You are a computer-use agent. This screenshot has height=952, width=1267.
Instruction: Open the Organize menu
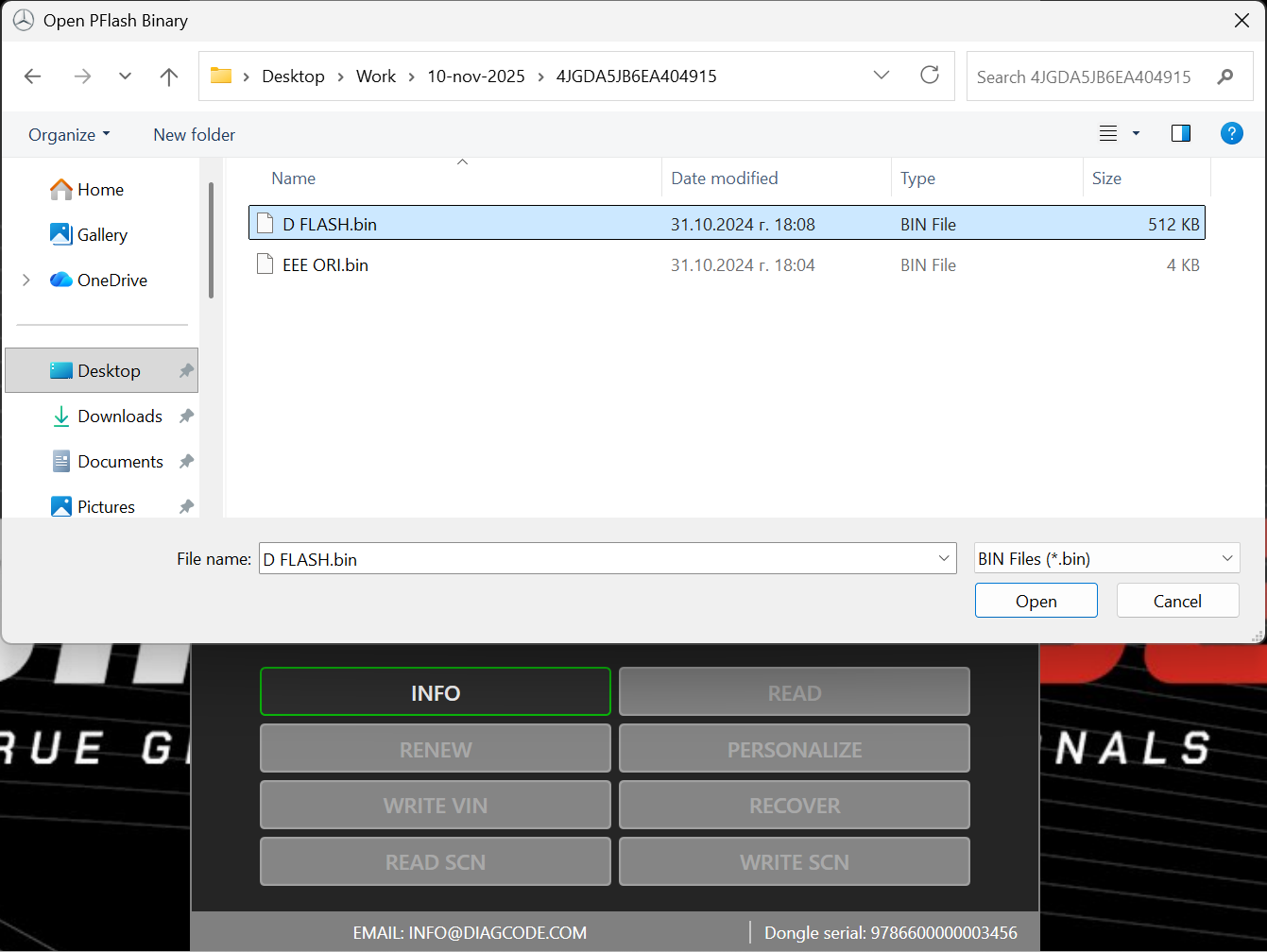[69, 135]
